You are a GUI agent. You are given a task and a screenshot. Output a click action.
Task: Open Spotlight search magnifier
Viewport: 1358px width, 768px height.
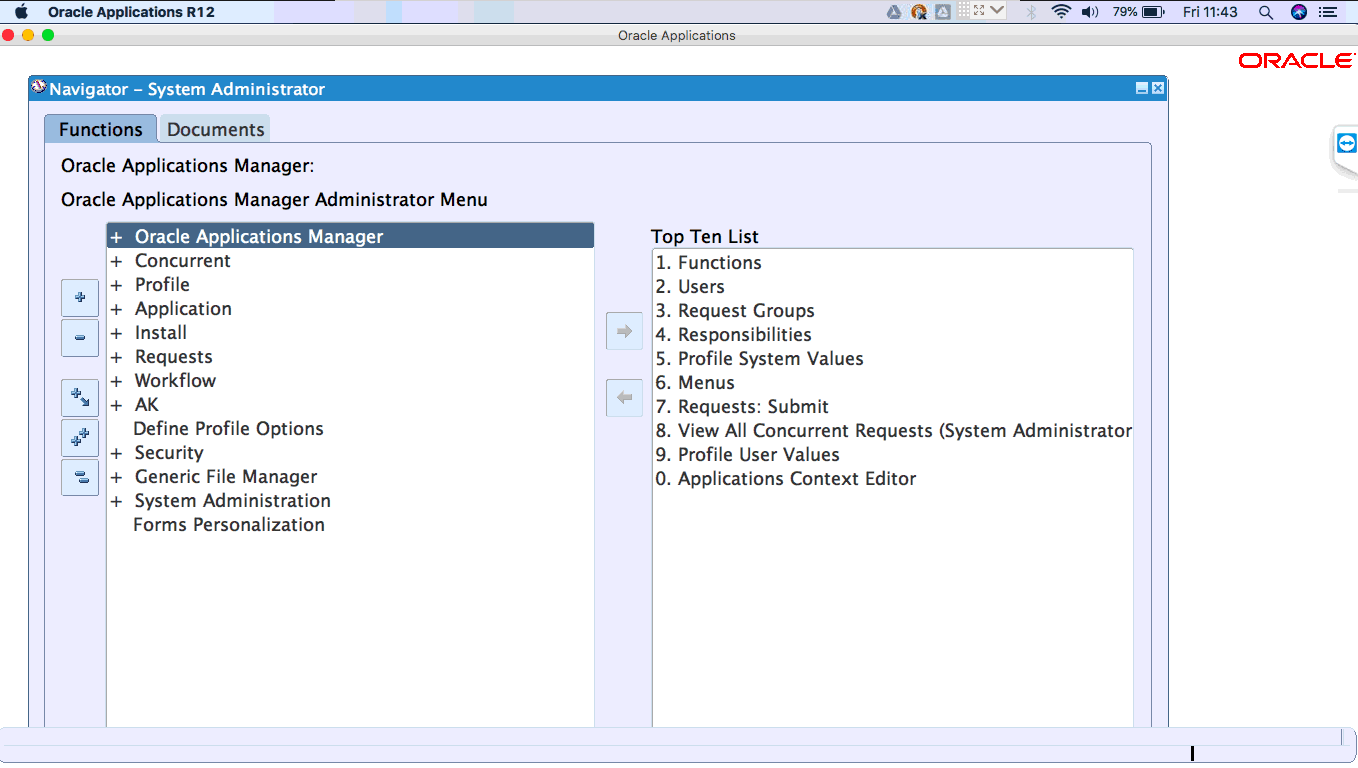[1266, 12]
